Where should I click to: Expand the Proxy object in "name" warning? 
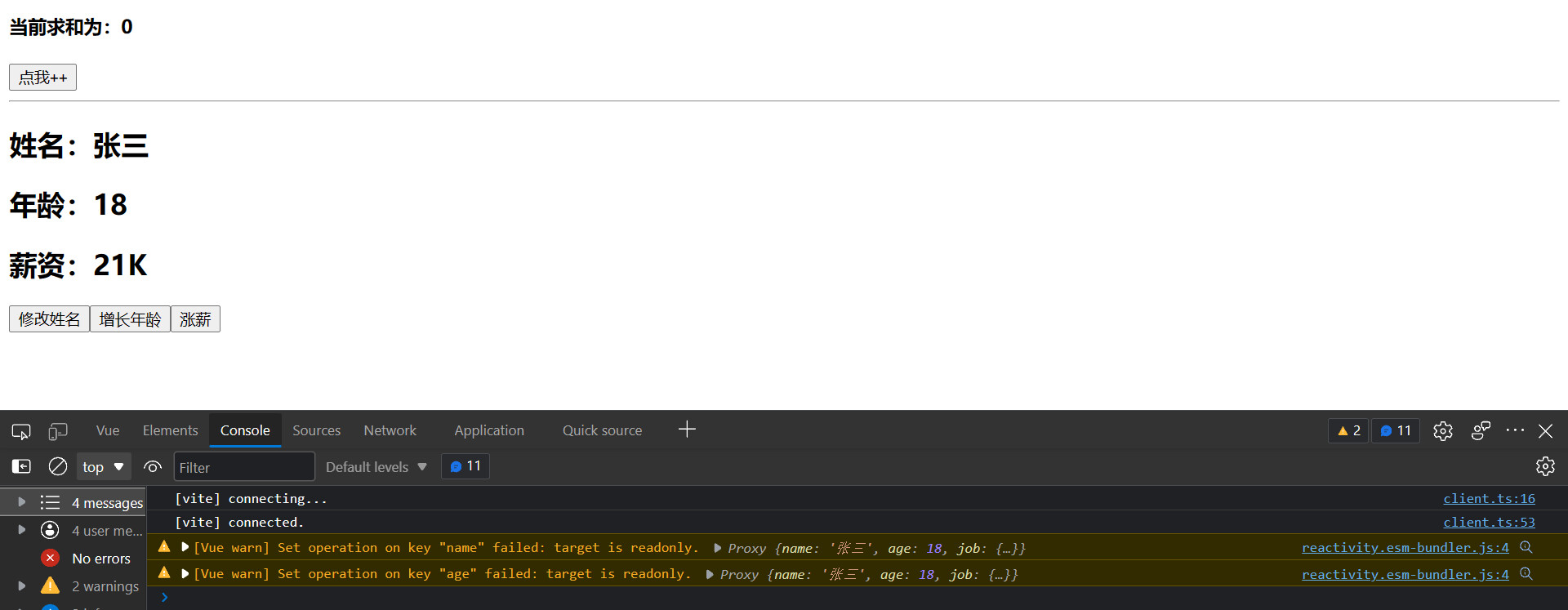pyautogui.click(x=717, y=548)
